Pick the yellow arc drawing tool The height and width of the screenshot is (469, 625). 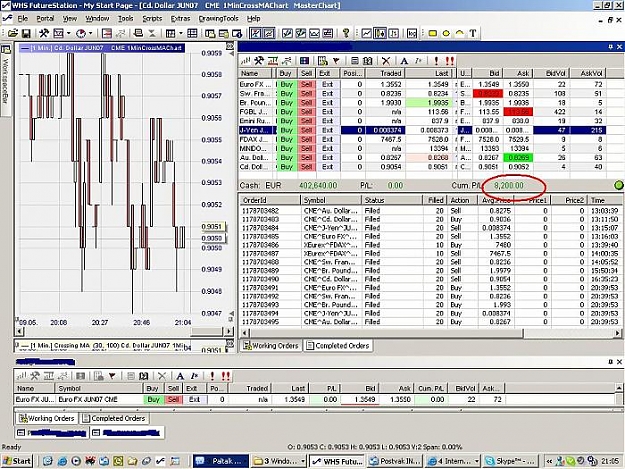(460, 33)
